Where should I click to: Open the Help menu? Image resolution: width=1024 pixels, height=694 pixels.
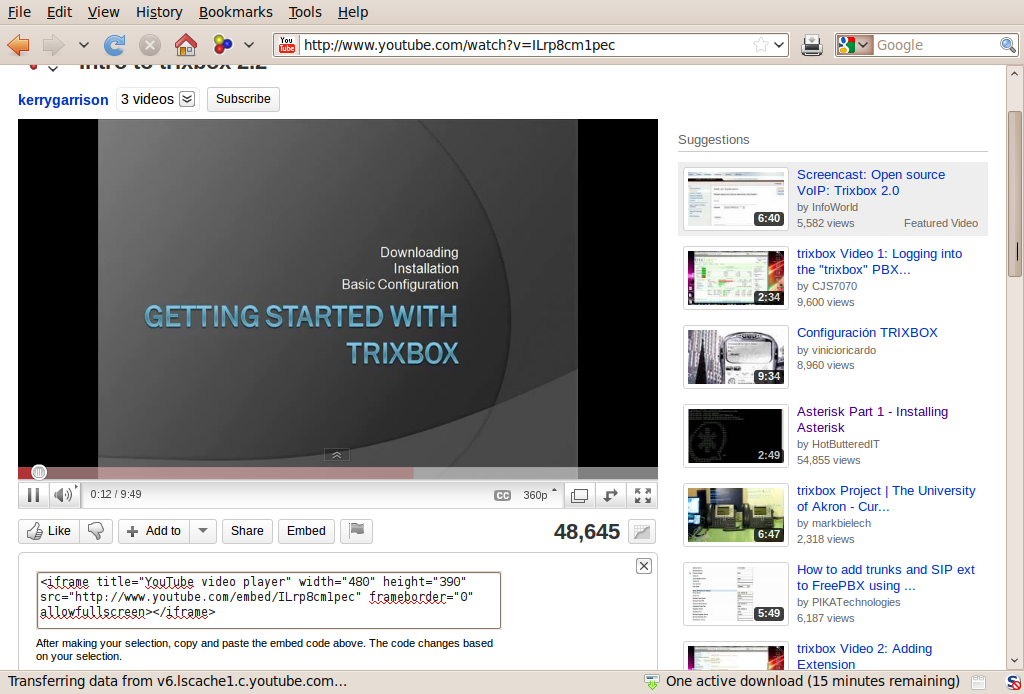[x=353, y=12]
